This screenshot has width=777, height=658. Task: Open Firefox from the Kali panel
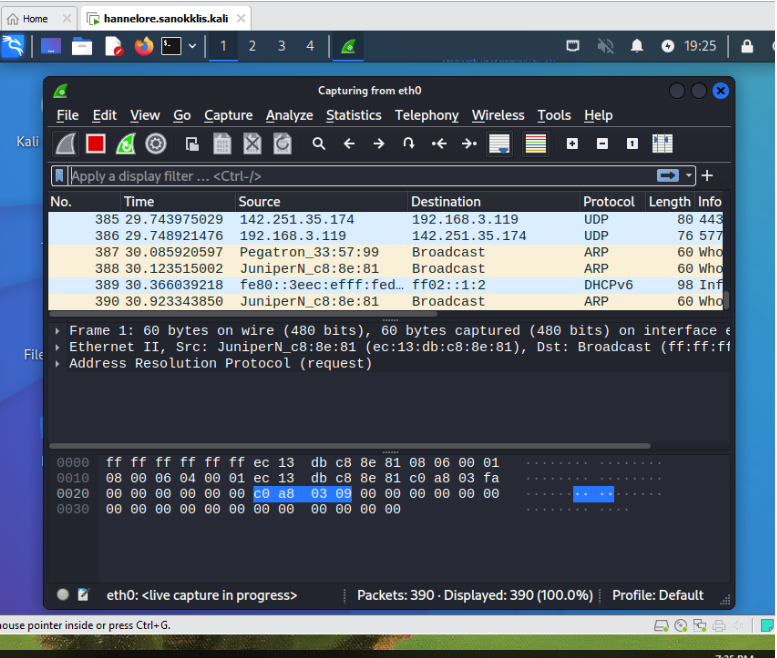[x=144, y=47]
